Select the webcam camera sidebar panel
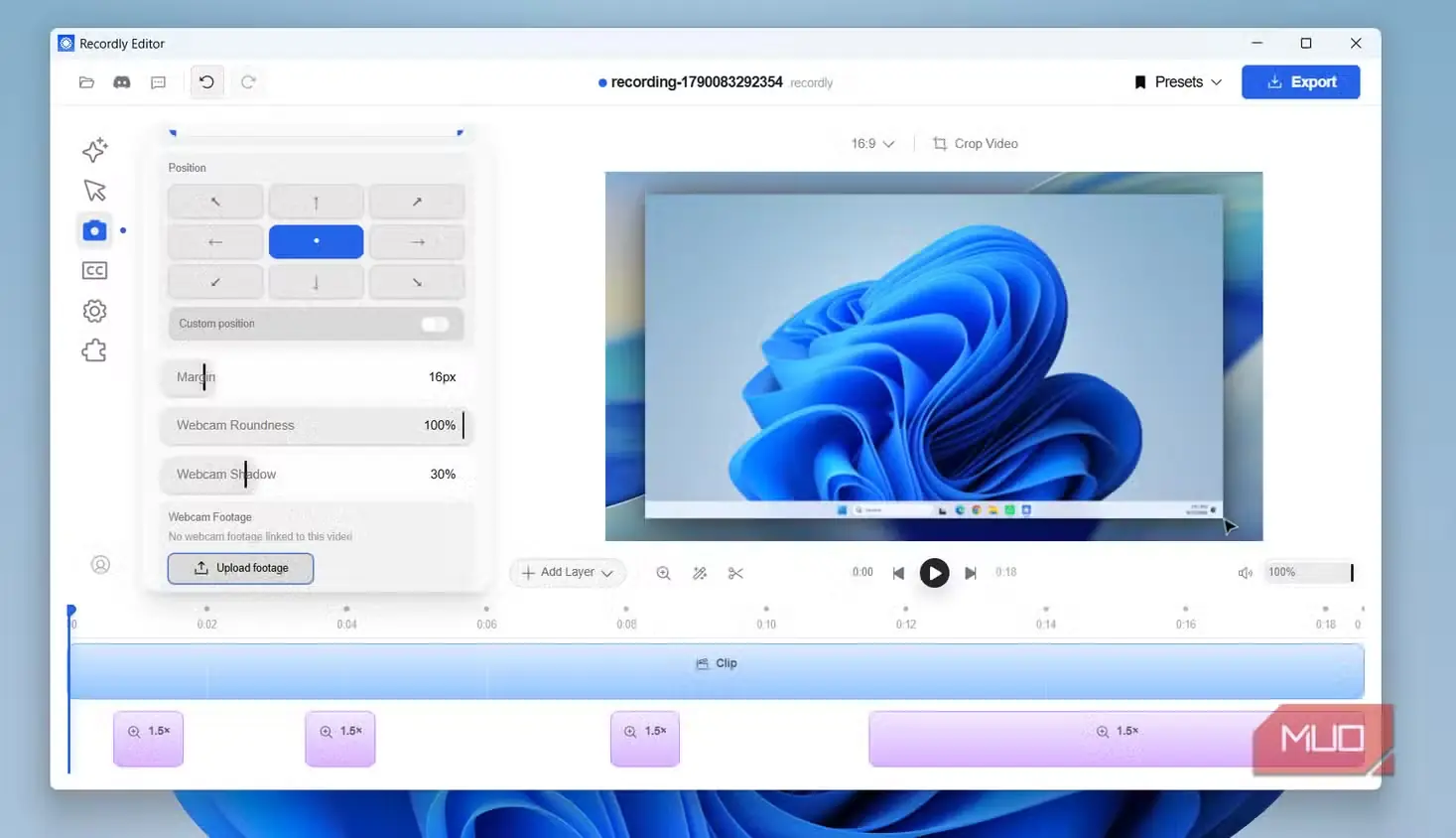The width and height of the screenshot is (1456, 838). click(x=94, y=230)
